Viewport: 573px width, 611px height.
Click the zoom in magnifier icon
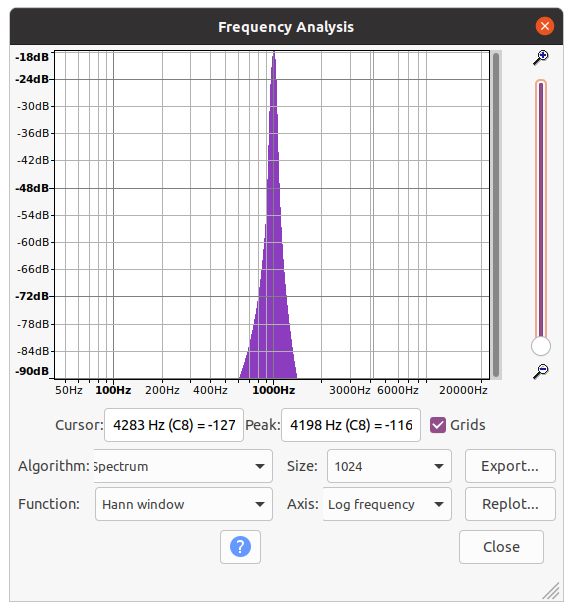(541, 58)
